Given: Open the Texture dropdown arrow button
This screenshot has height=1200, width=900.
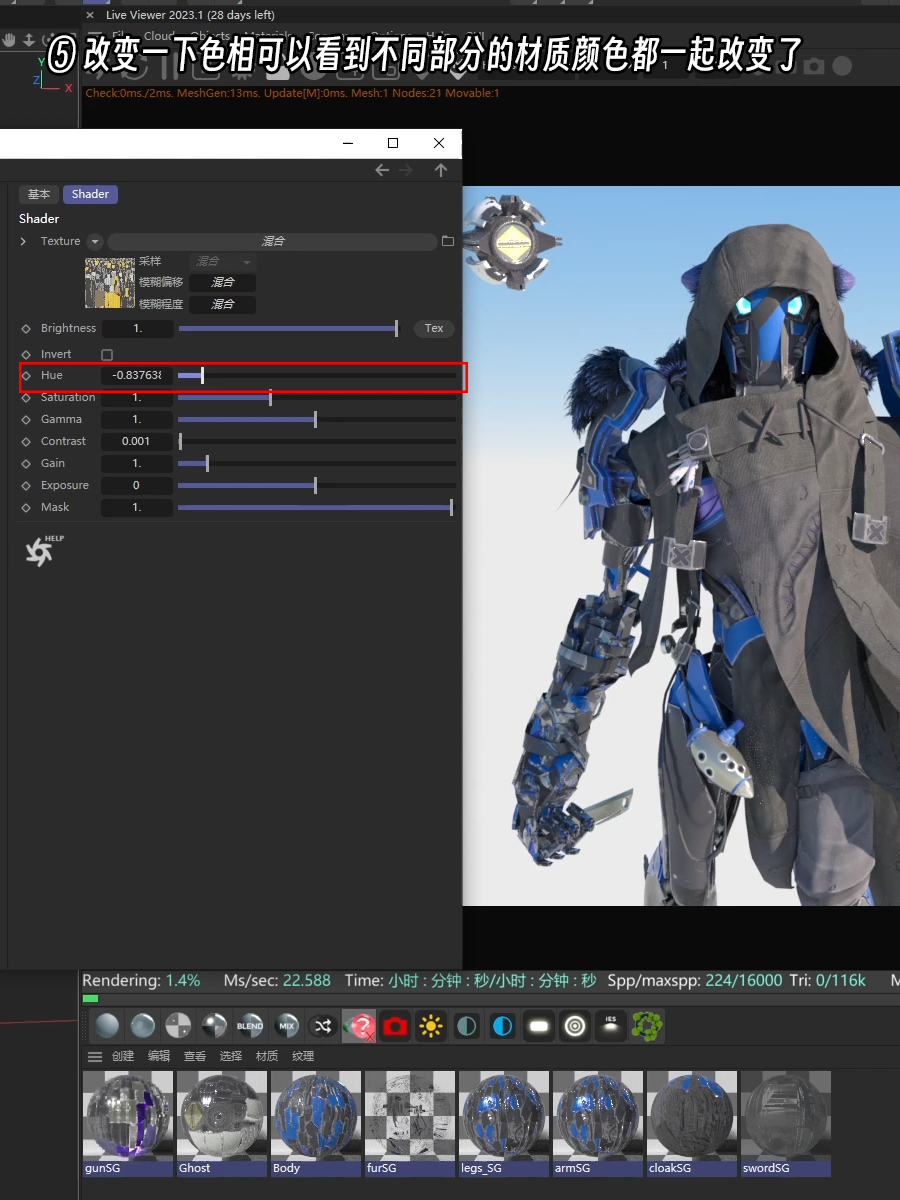Looking at the screenshot, I should pyautogui.click(x=95, y=242).
